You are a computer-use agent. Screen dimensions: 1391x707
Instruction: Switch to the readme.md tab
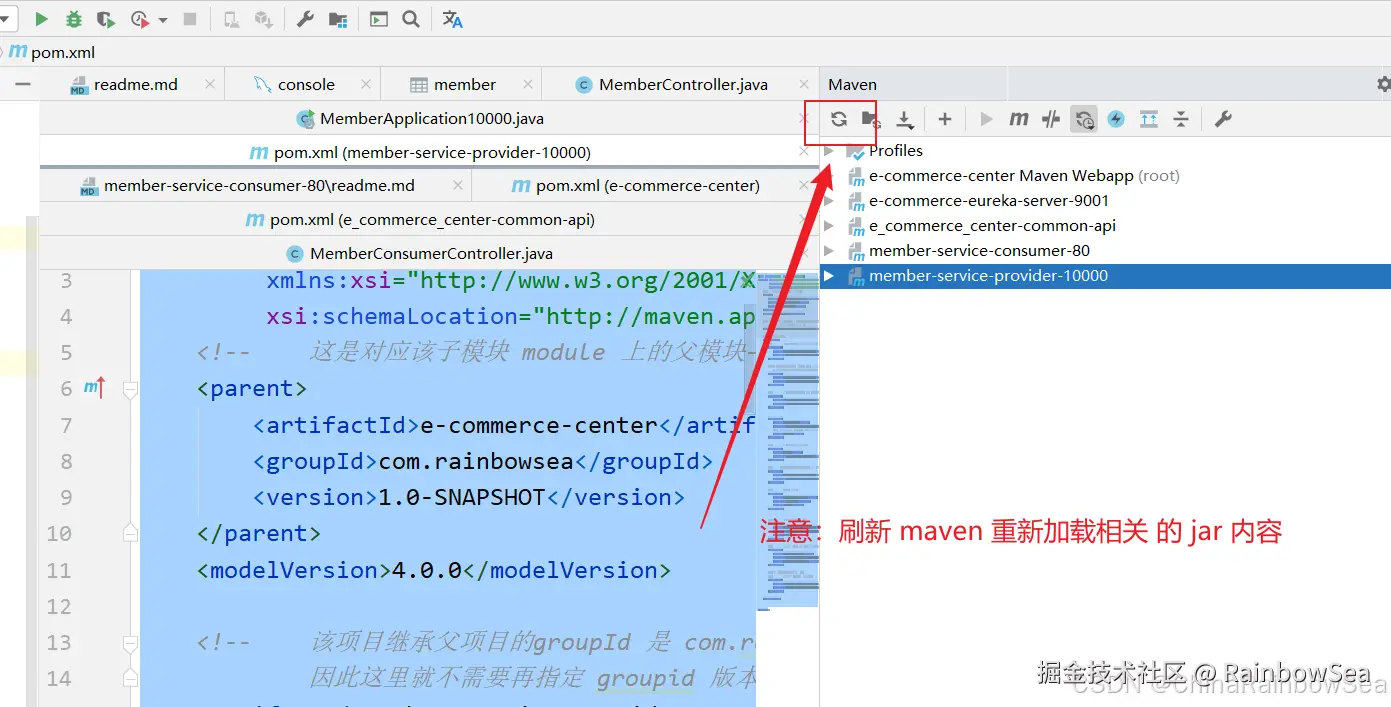pyautogui.click(x=135, y=84)
